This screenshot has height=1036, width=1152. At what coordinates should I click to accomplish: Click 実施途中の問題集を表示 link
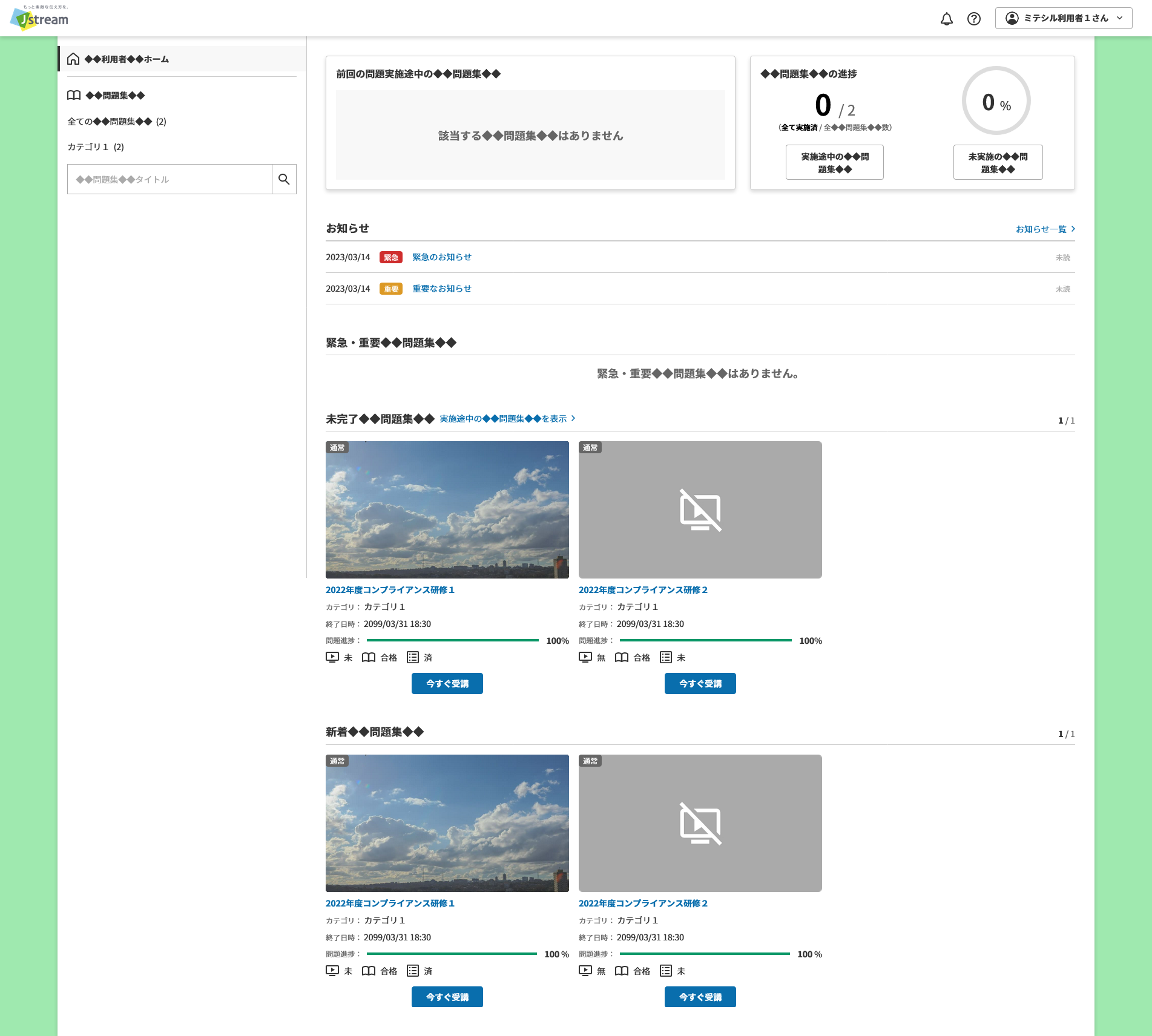click(503, 418)
